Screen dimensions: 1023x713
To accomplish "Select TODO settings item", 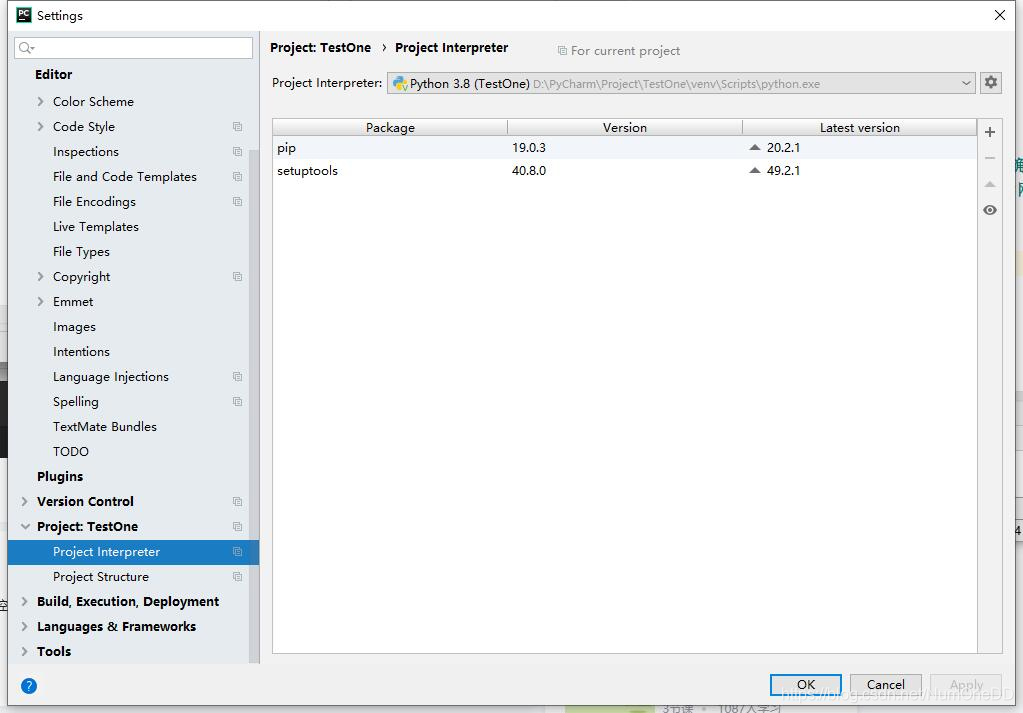I will (71, 451).
